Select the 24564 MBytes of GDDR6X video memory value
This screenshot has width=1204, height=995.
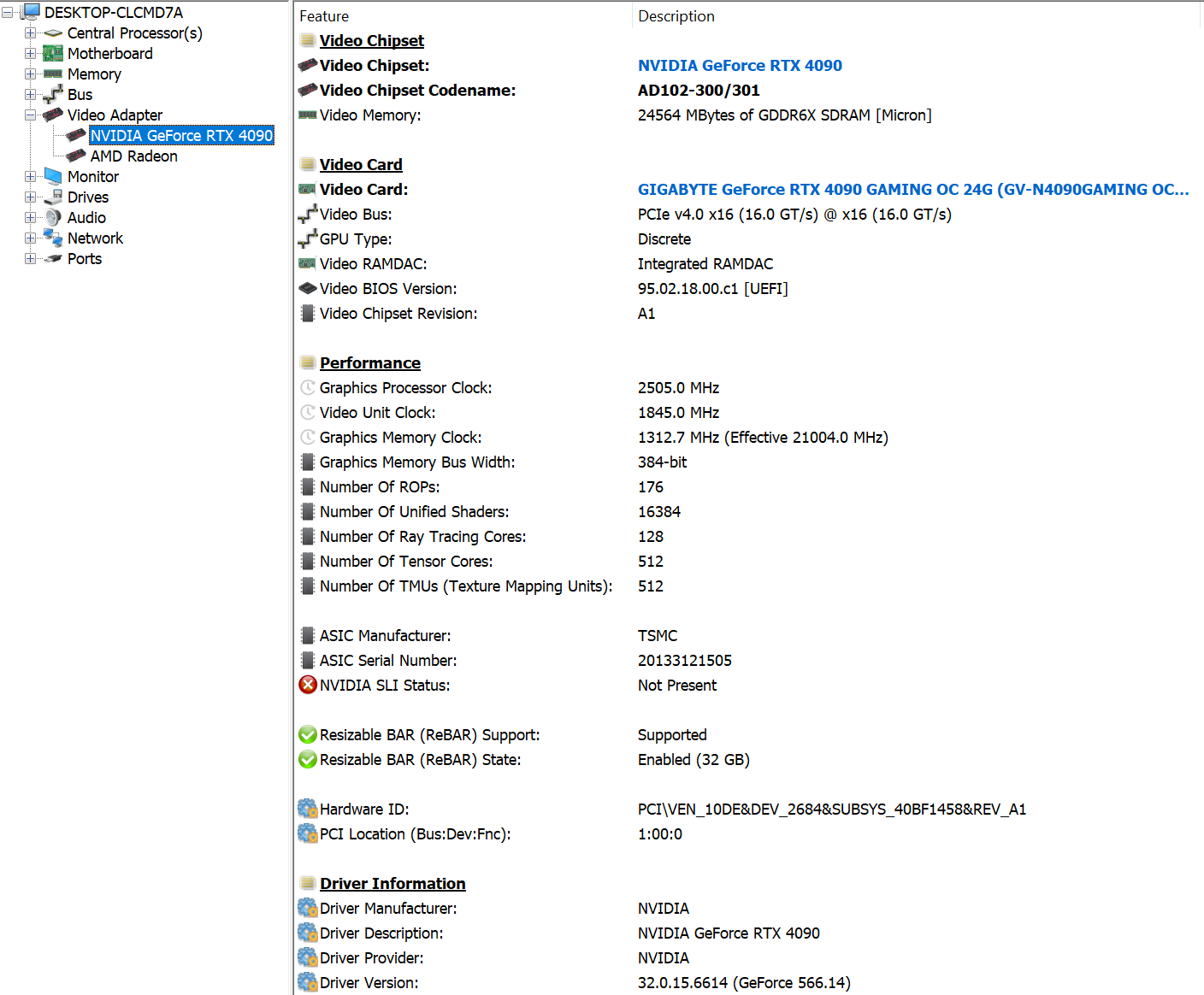click(785, 115)
